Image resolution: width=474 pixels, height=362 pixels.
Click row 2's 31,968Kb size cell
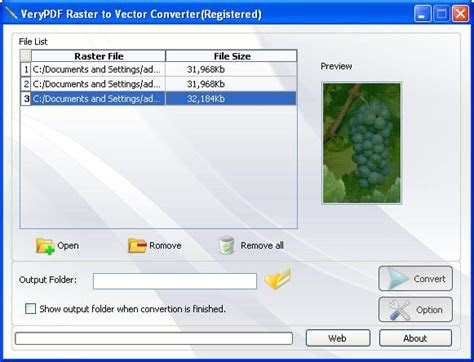(x=231, y=84)
